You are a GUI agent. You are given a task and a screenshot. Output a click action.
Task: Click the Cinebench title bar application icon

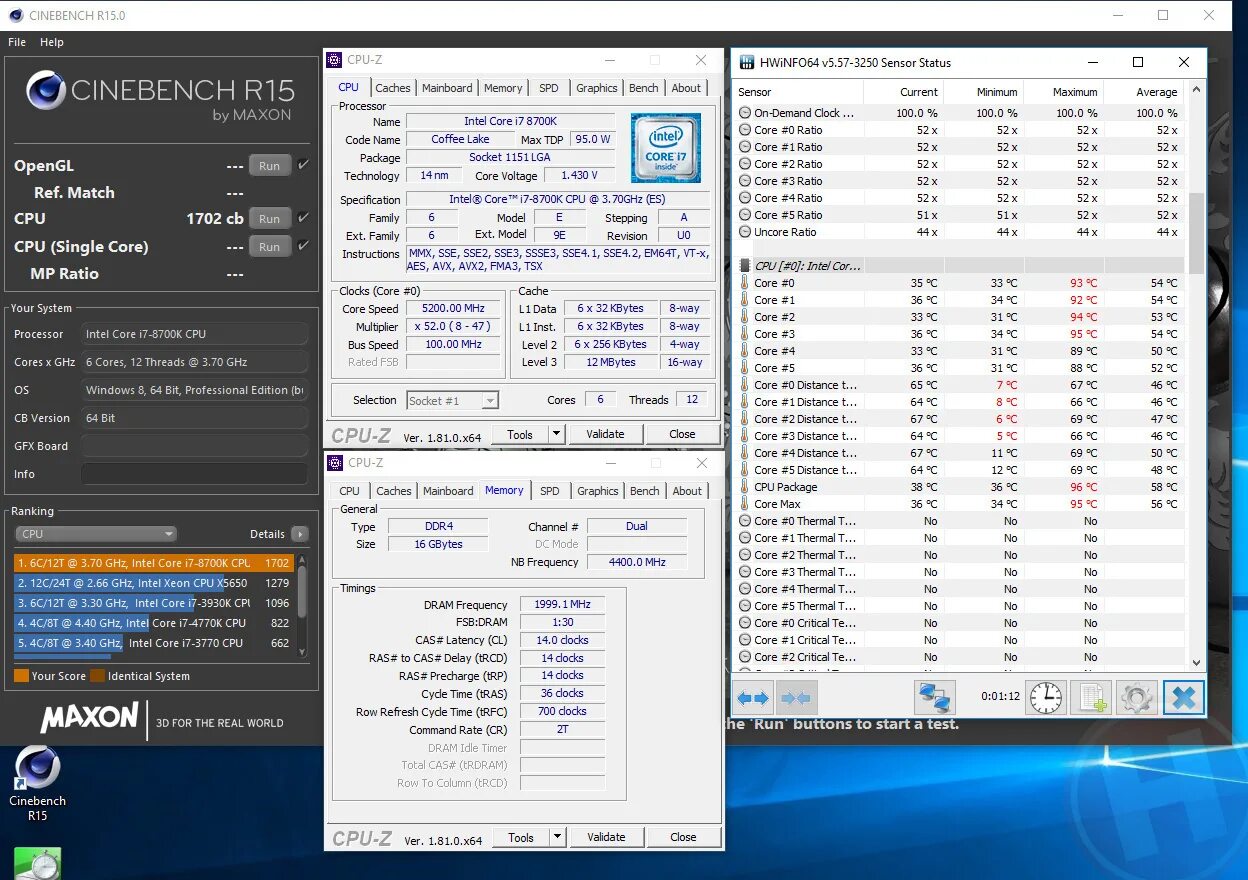tap(16, 15)
